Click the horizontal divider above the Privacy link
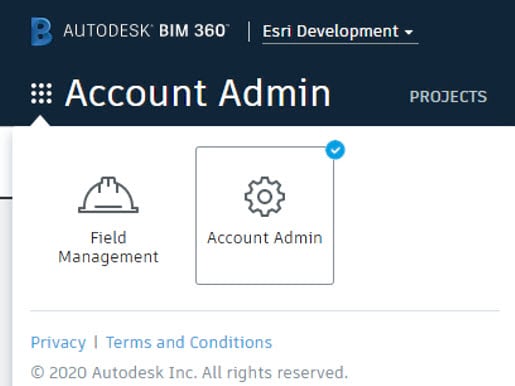The image size is (515, 386). 265,311
